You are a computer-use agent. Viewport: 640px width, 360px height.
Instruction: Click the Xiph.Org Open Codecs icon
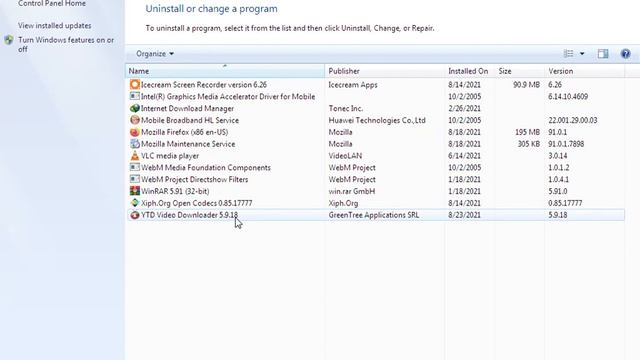pos(135,203)
